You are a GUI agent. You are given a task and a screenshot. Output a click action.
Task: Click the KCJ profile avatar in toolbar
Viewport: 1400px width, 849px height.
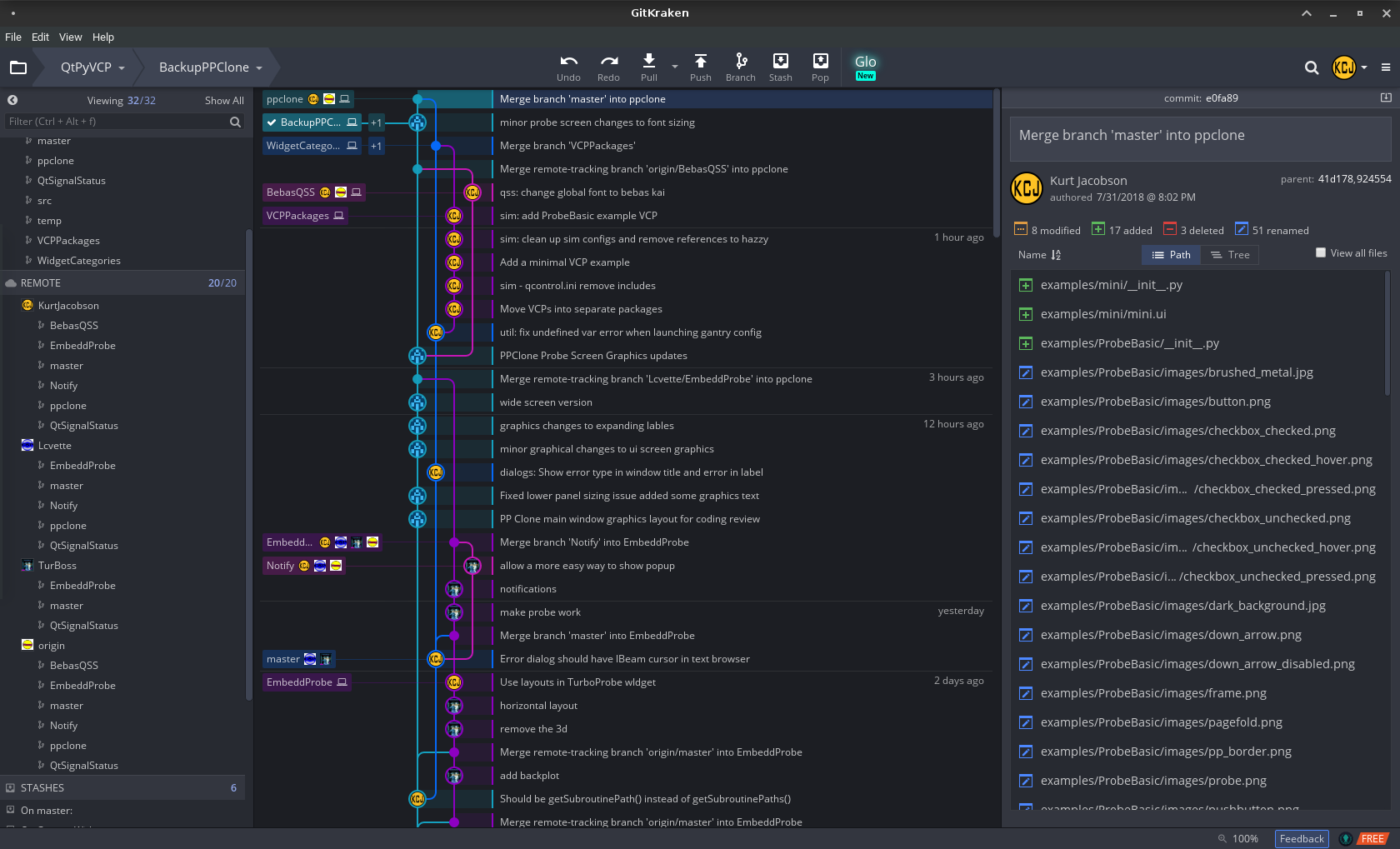pos(1344,67)
